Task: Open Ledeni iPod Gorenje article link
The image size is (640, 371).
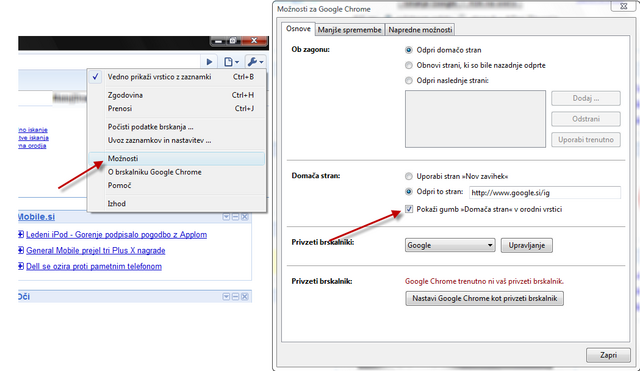Action: click(x=116, y=235)
